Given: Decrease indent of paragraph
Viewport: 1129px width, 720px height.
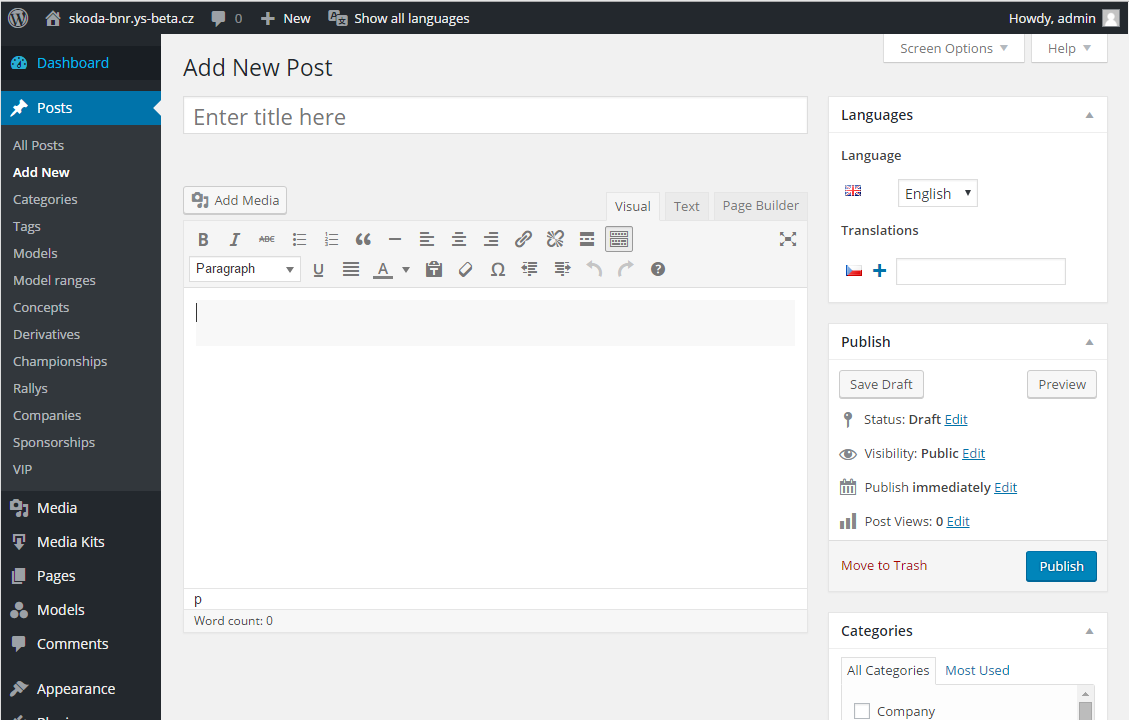Looking at the screenshot, I should (529, 269).
